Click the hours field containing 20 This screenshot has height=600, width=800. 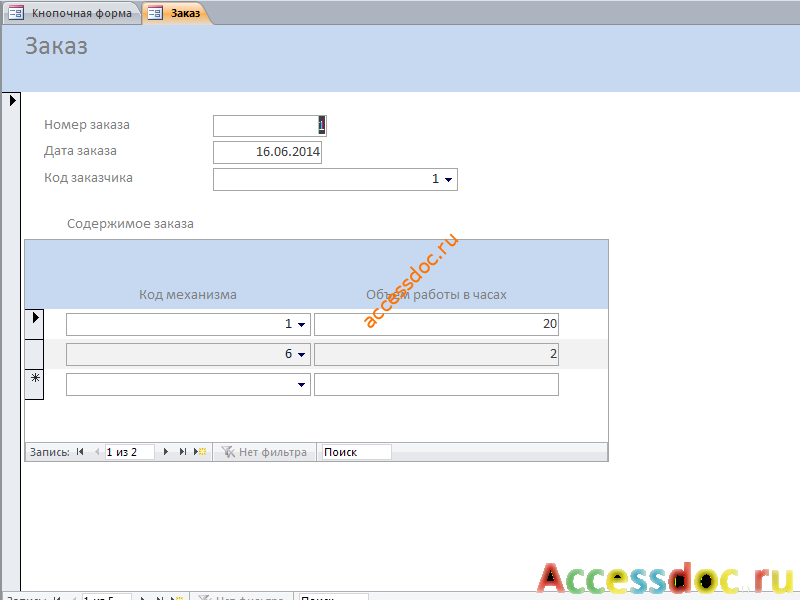point(436,324)
